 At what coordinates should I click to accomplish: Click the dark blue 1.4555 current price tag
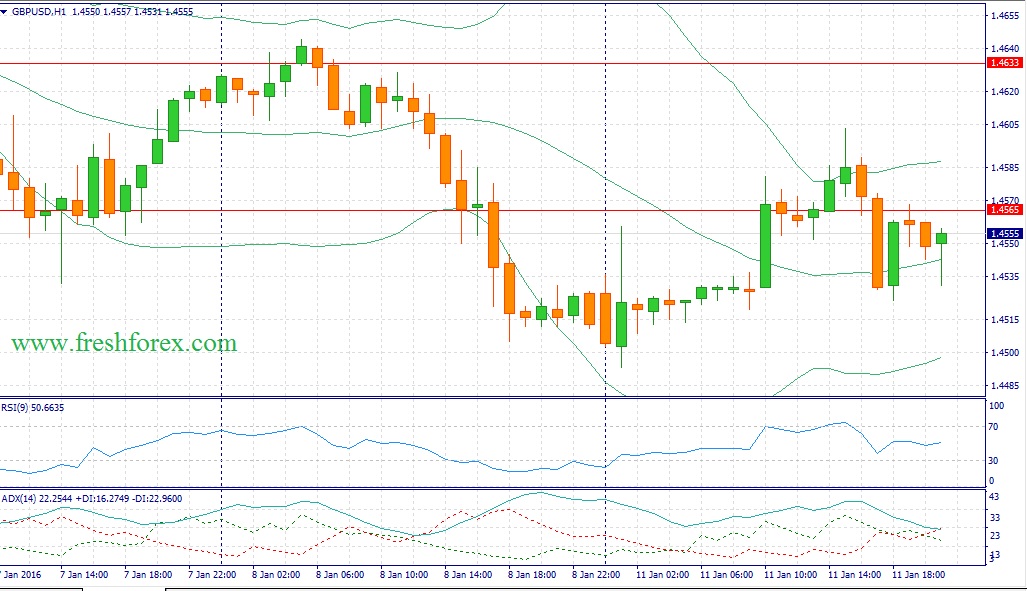pos(1003,232)
